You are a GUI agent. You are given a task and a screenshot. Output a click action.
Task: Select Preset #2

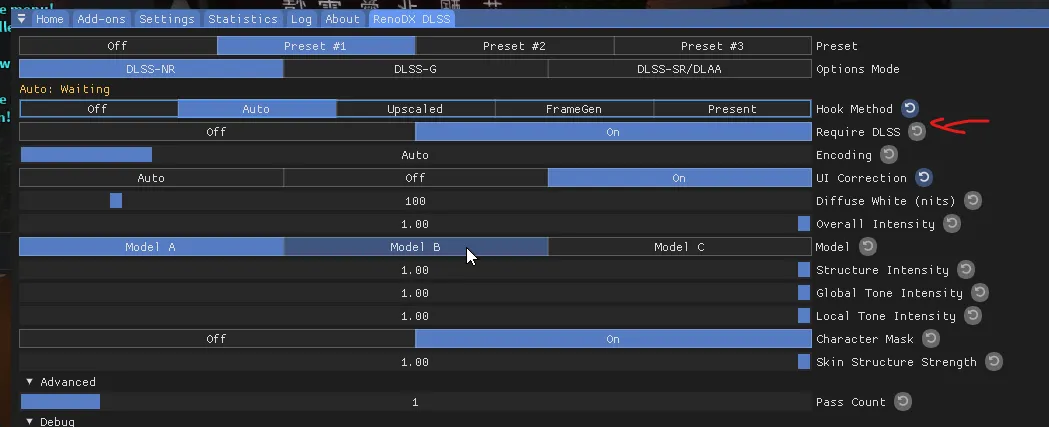514,46
